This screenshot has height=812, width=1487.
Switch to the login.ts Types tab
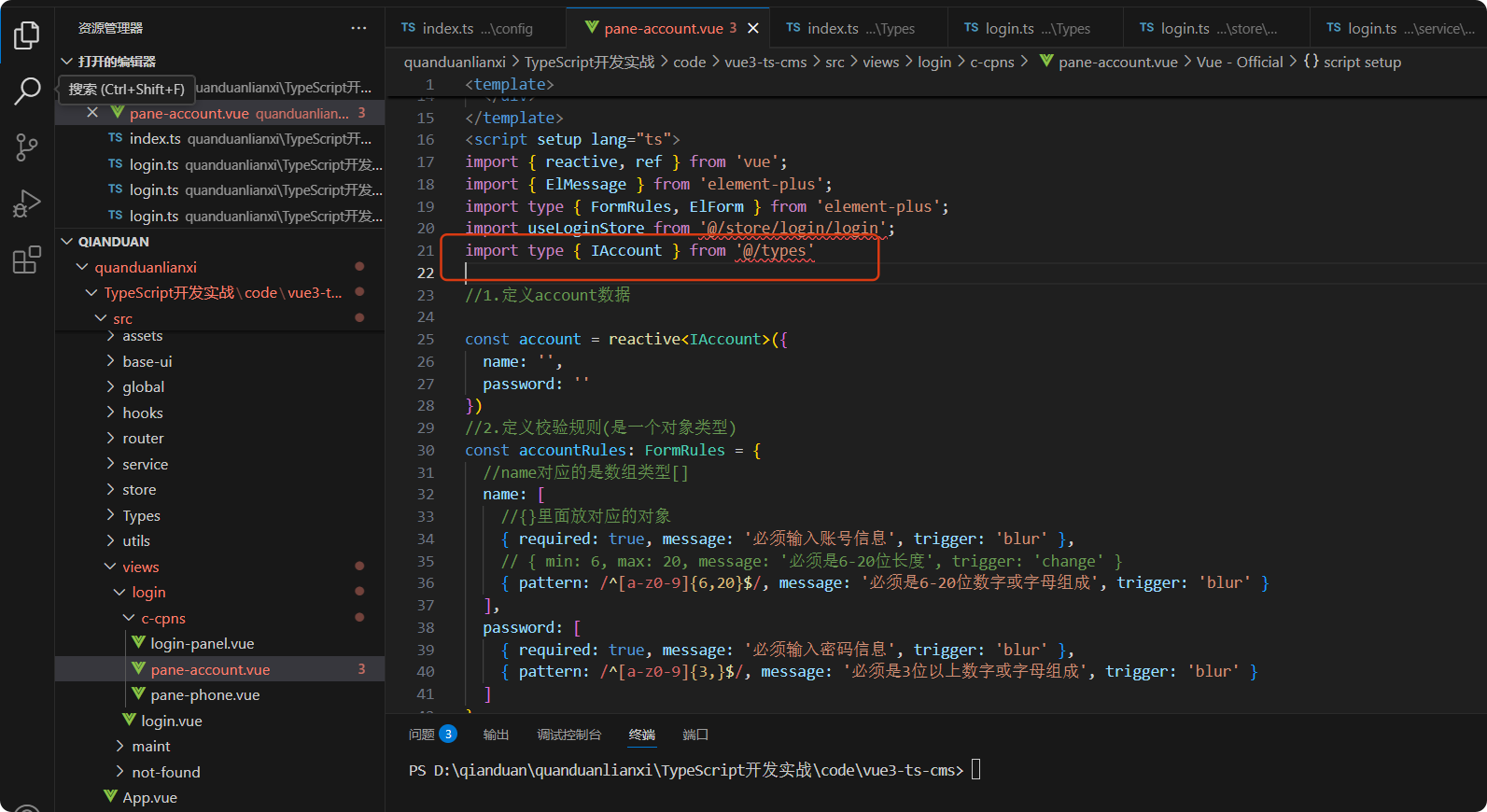[x=1036, y=28]
